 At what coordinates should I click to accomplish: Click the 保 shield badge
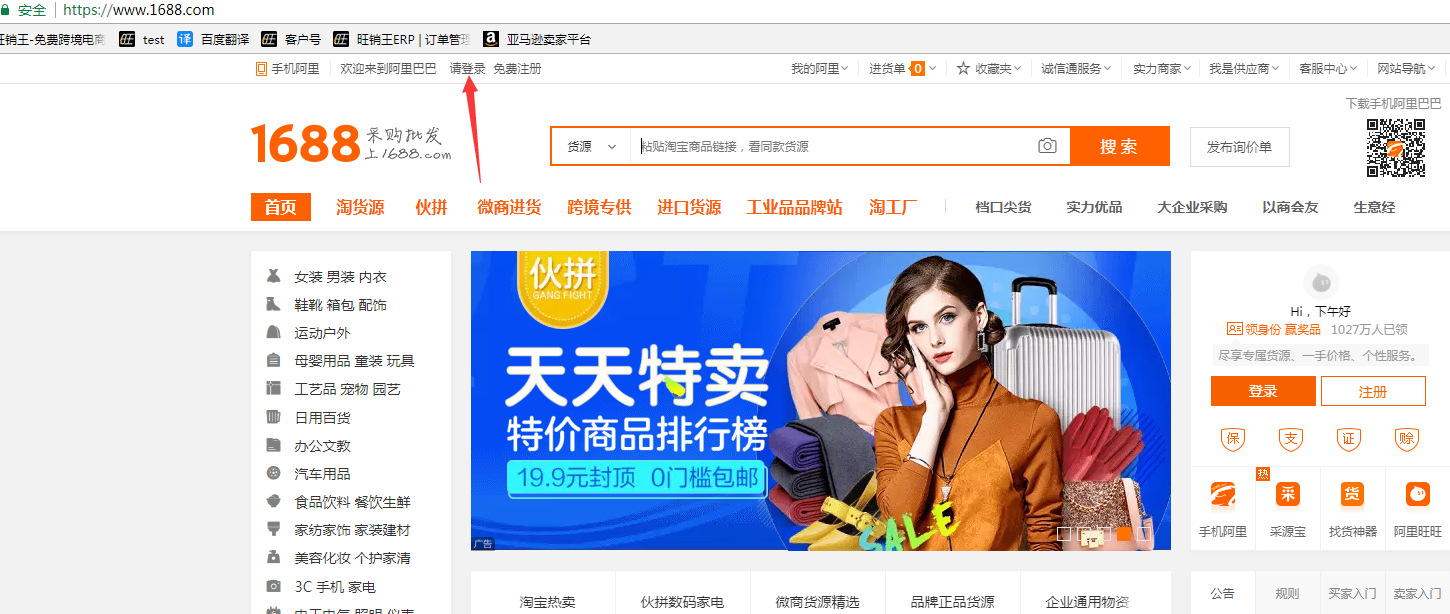(x=1233, y=438)
